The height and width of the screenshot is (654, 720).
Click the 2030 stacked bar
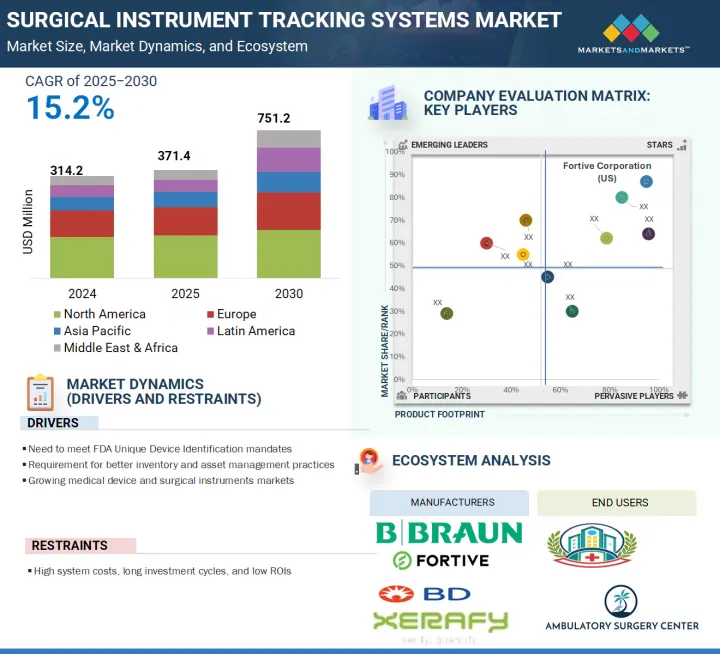tap(289, 204)
